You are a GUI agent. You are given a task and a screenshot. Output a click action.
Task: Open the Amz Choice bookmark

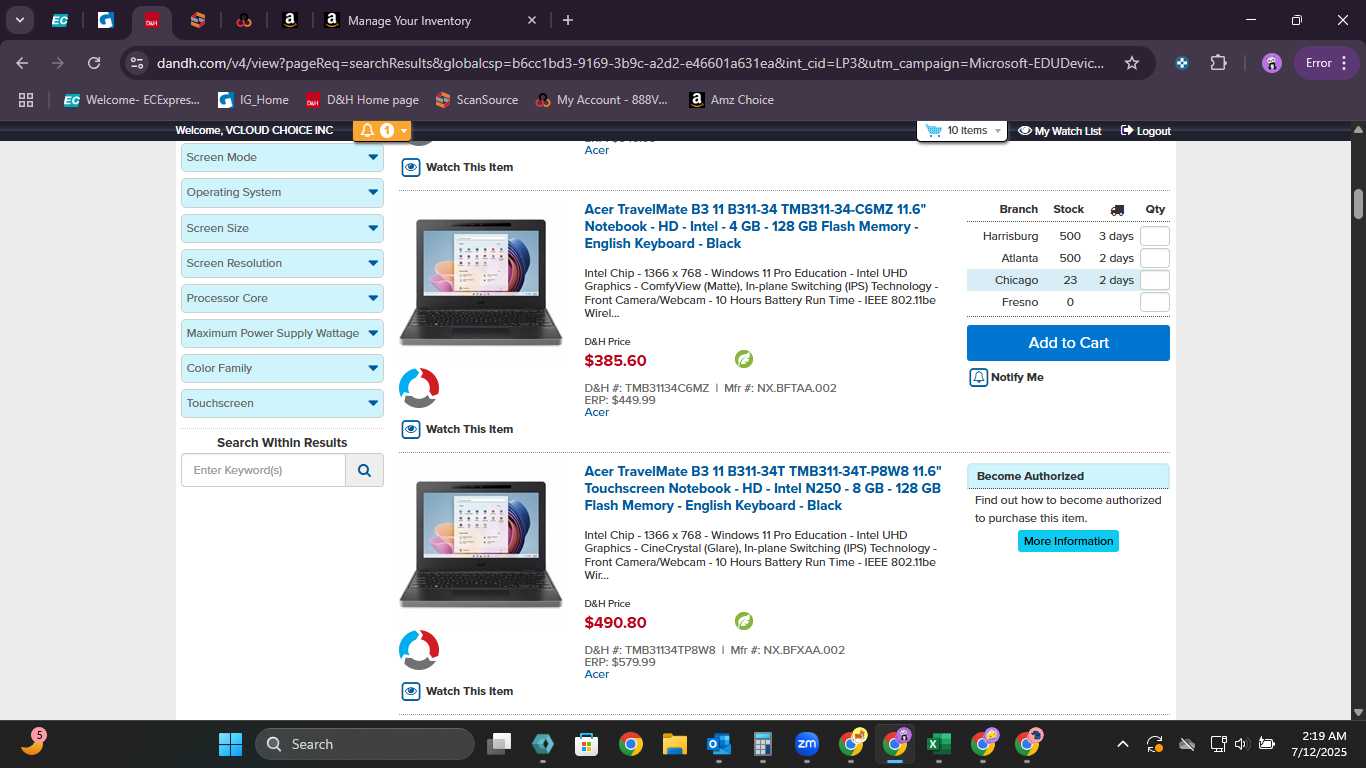[731, 100]
